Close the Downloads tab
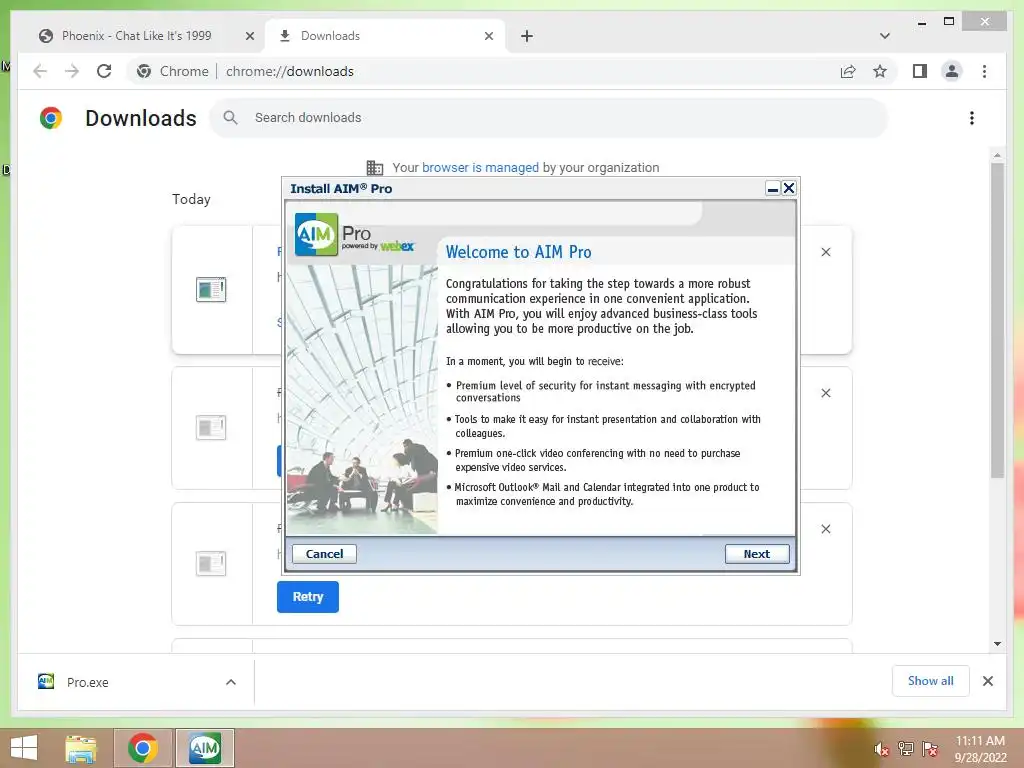Viewport: 1024px width, 768px height. [x=488, y=36]
